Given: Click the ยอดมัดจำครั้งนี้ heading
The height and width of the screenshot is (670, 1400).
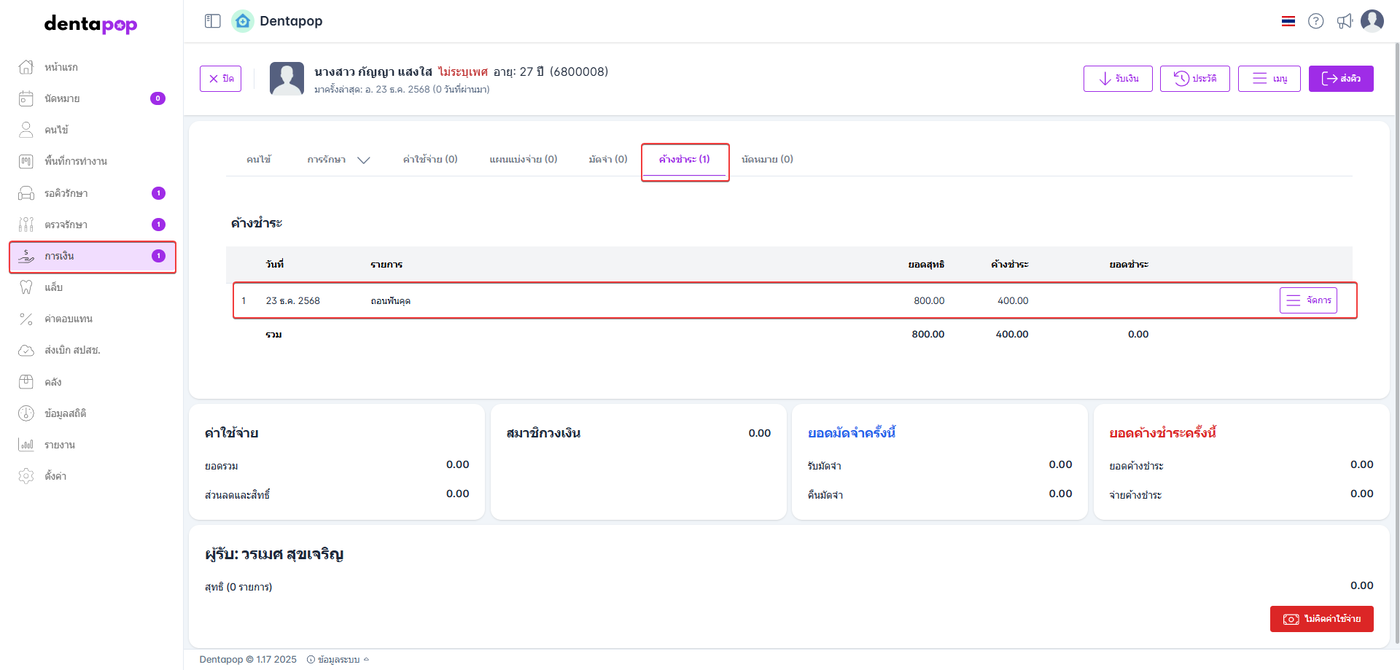Looking at the screenshot, I should (852, 433).
